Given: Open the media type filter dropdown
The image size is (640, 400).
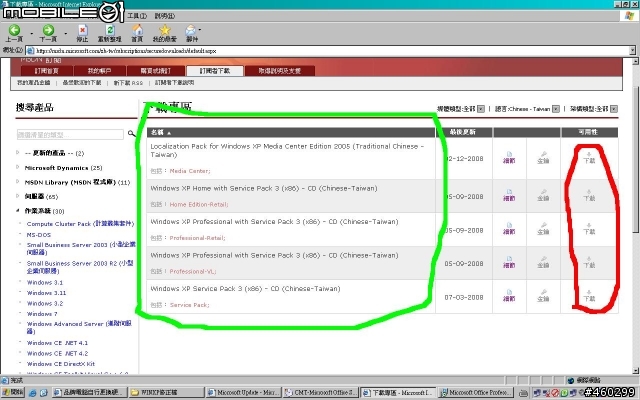Looking at the screenshot, I should pos(481,109).
